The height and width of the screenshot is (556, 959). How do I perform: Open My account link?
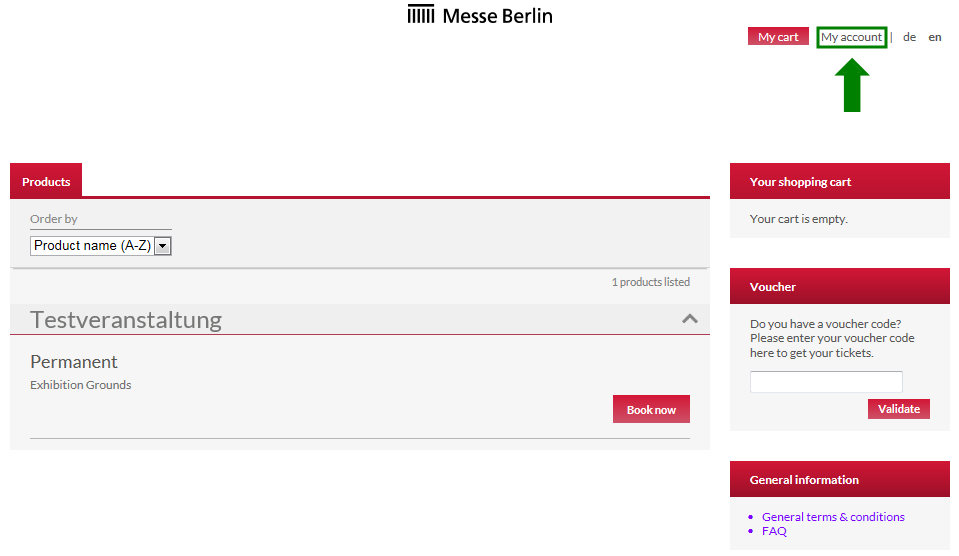coord(851,37)
